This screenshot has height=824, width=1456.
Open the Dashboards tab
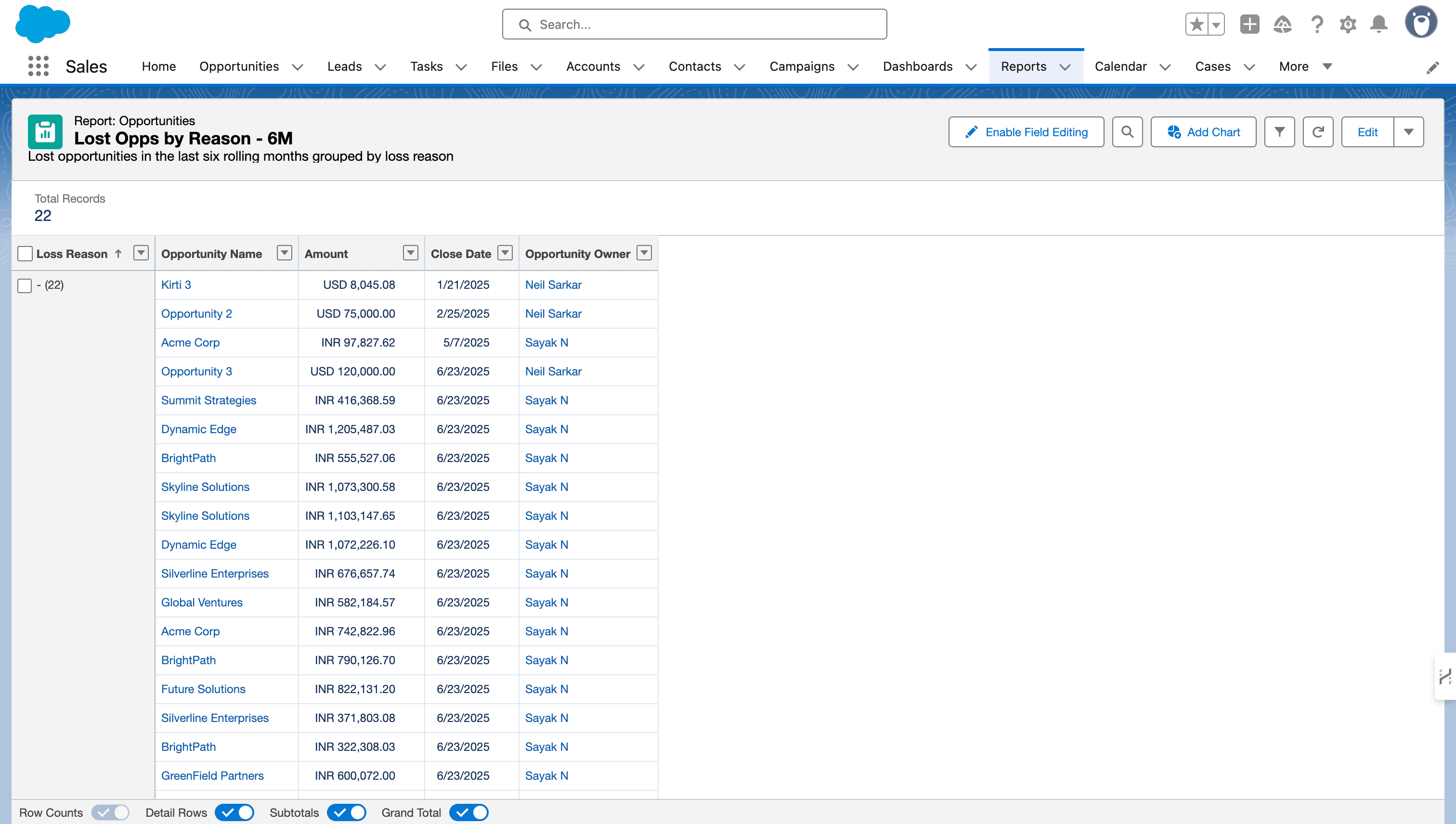click(x=917, y=66)
